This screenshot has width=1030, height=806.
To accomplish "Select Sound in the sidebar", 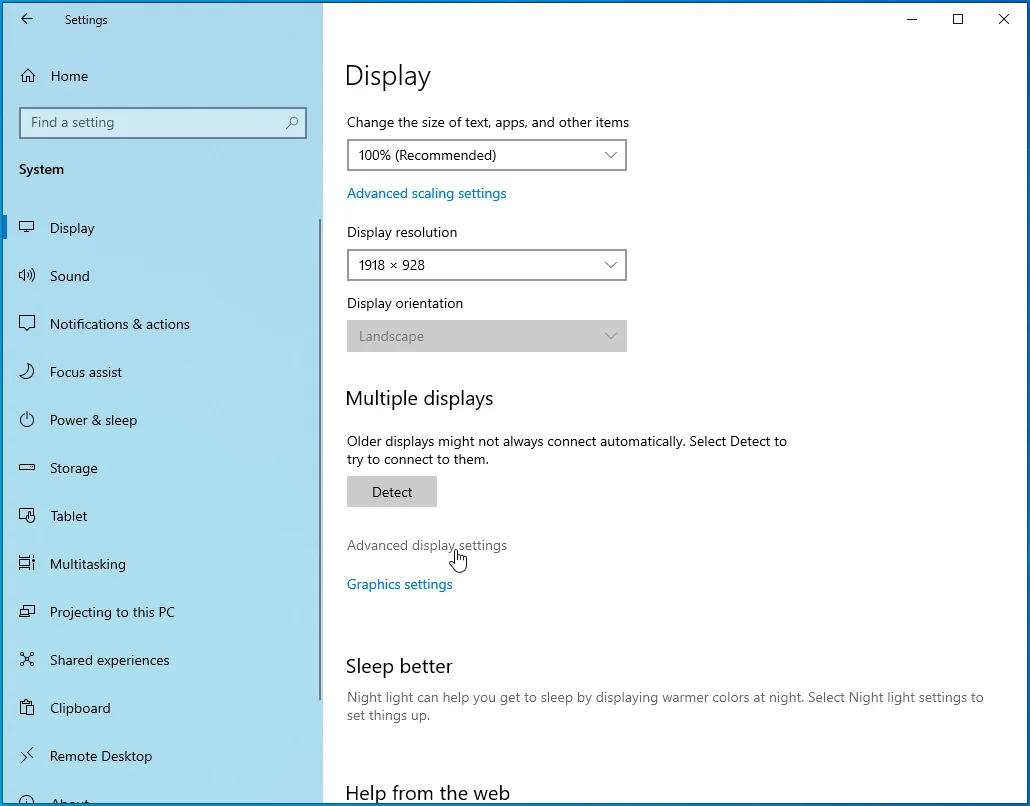I will pyautogui.click(x=162, y=276).
